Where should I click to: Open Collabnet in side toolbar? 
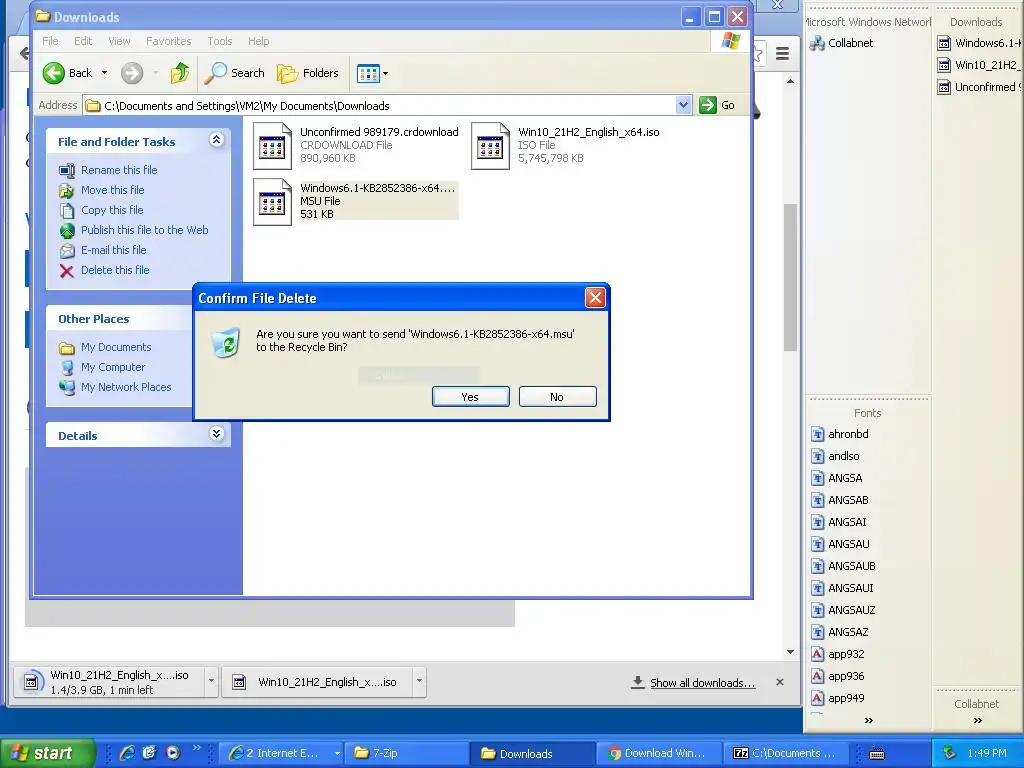click(x=841, y=43)
